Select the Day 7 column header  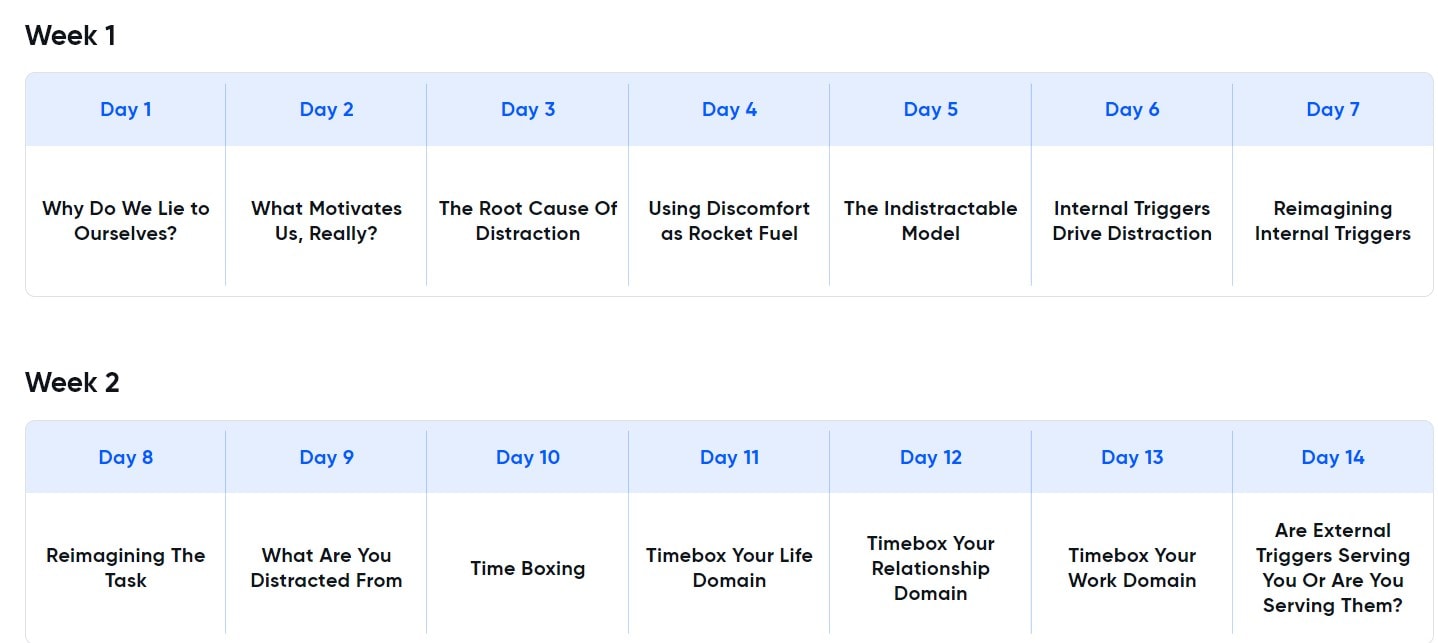point(1332,110)
